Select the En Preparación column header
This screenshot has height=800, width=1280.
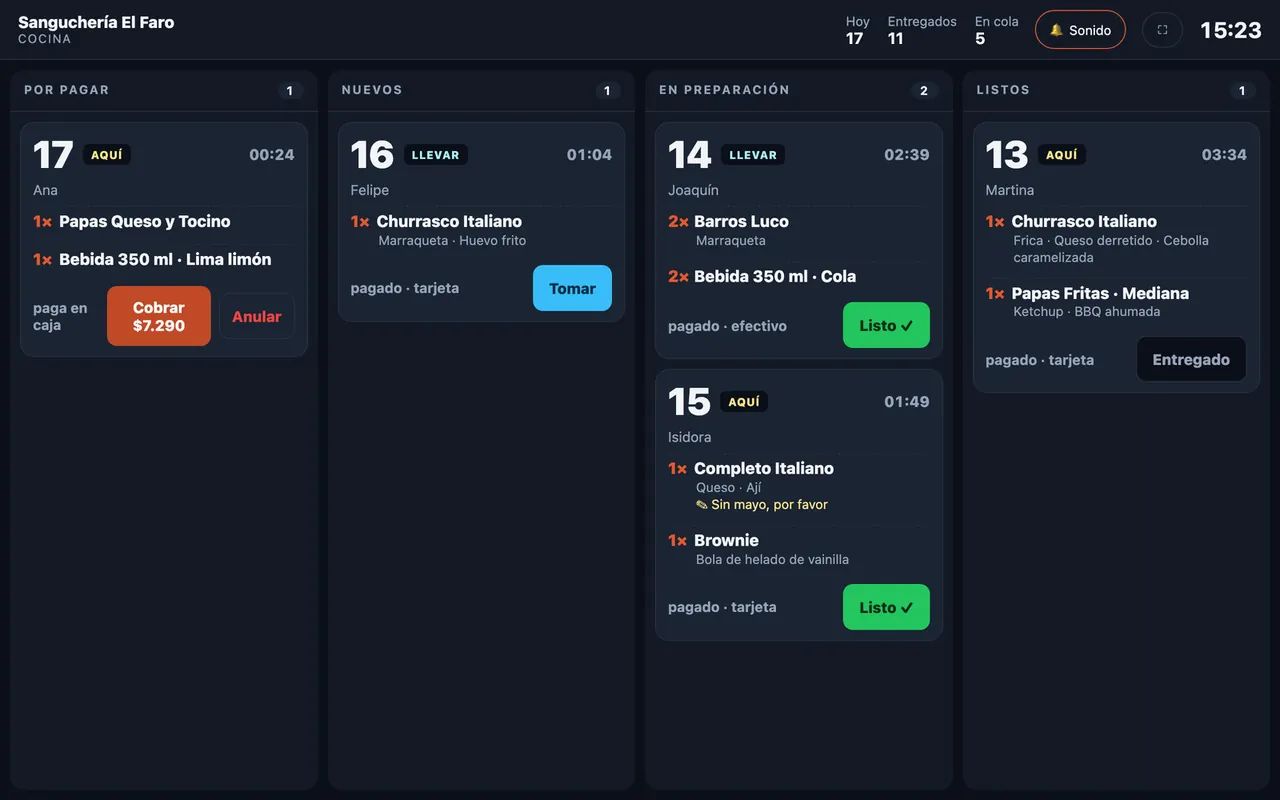point(724,90)
